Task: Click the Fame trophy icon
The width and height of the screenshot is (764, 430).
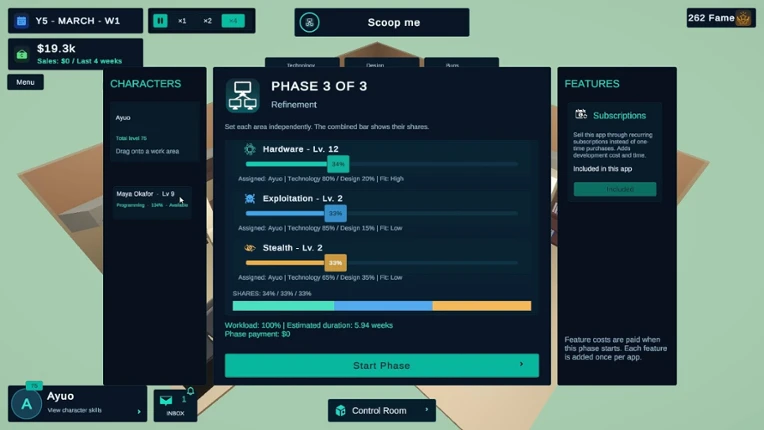Action: pyautogui.click(x=743, y=19)
